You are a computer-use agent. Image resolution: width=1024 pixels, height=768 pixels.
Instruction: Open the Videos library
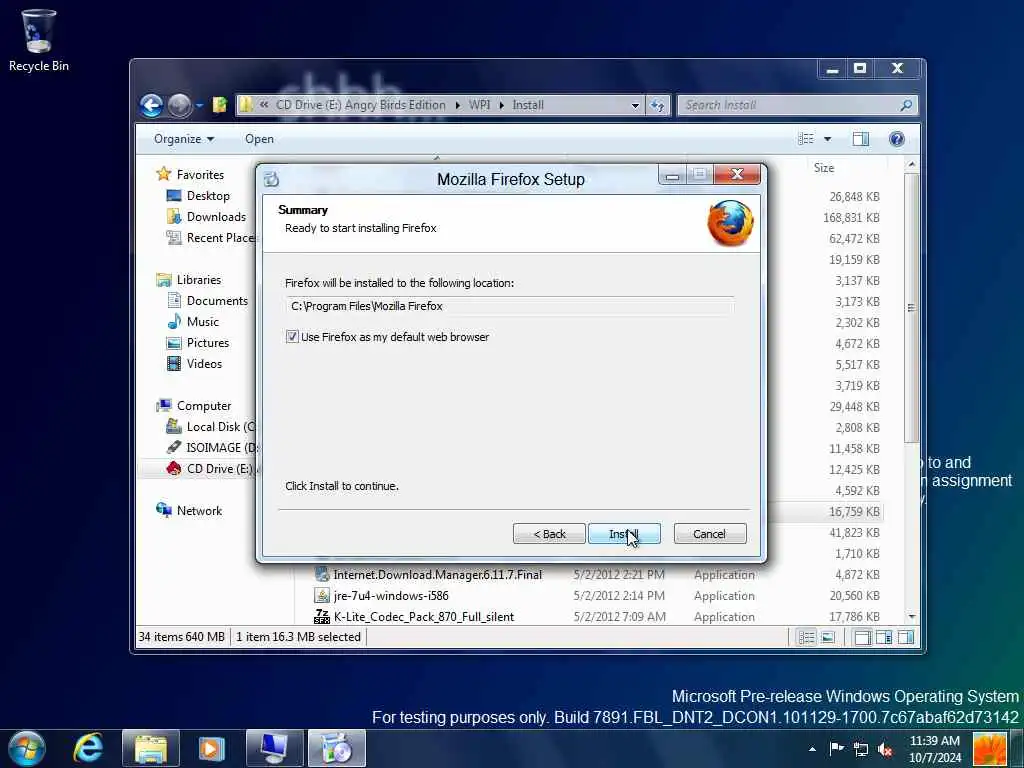click(x=204, y=364)
